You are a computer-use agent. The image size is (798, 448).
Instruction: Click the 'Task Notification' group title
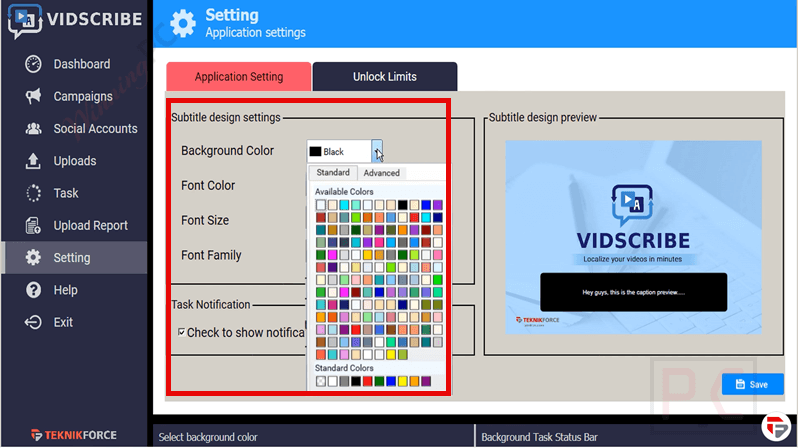[x=211, y=304]
